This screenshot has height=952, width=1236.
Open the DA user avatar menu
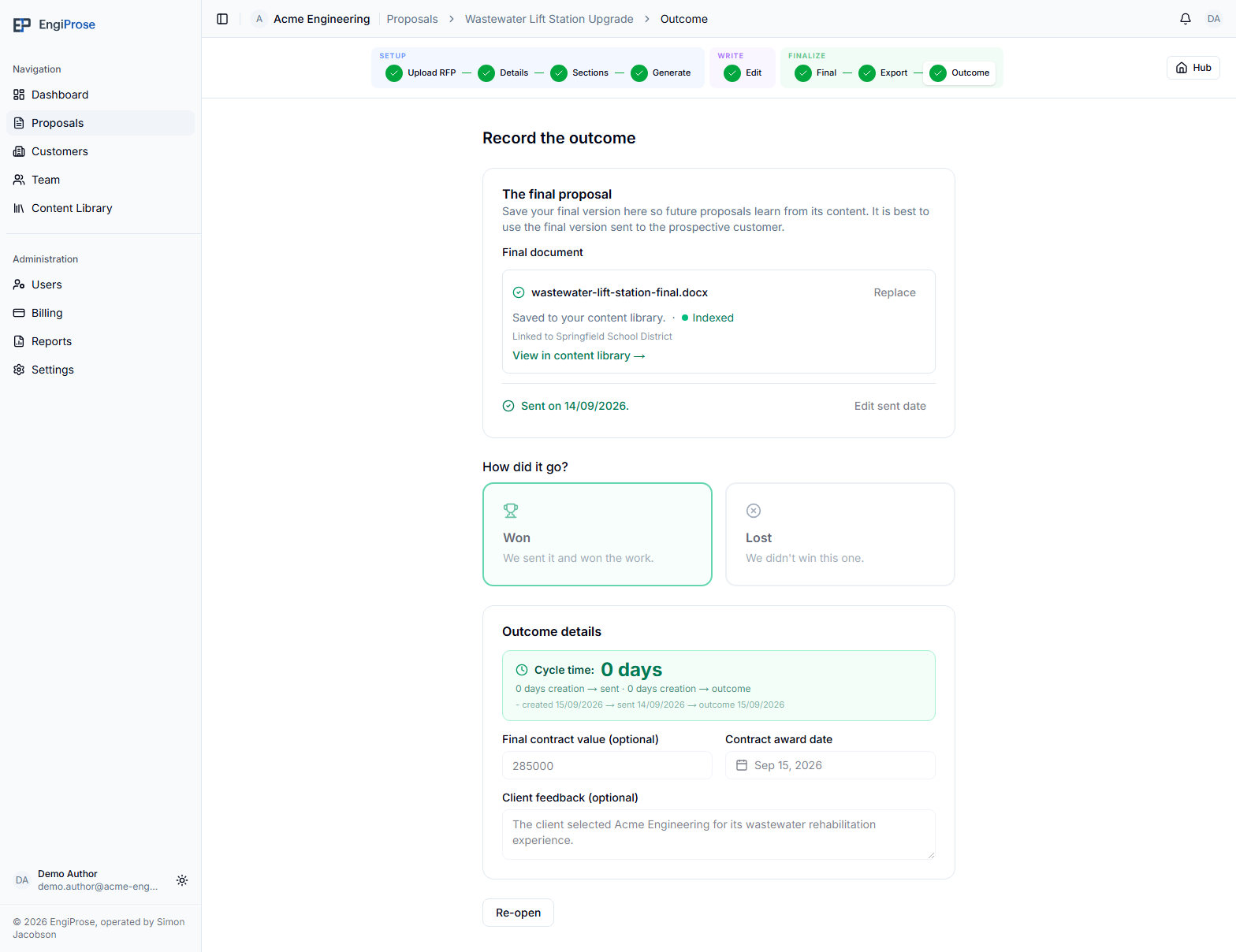[x=1214, y=19]
